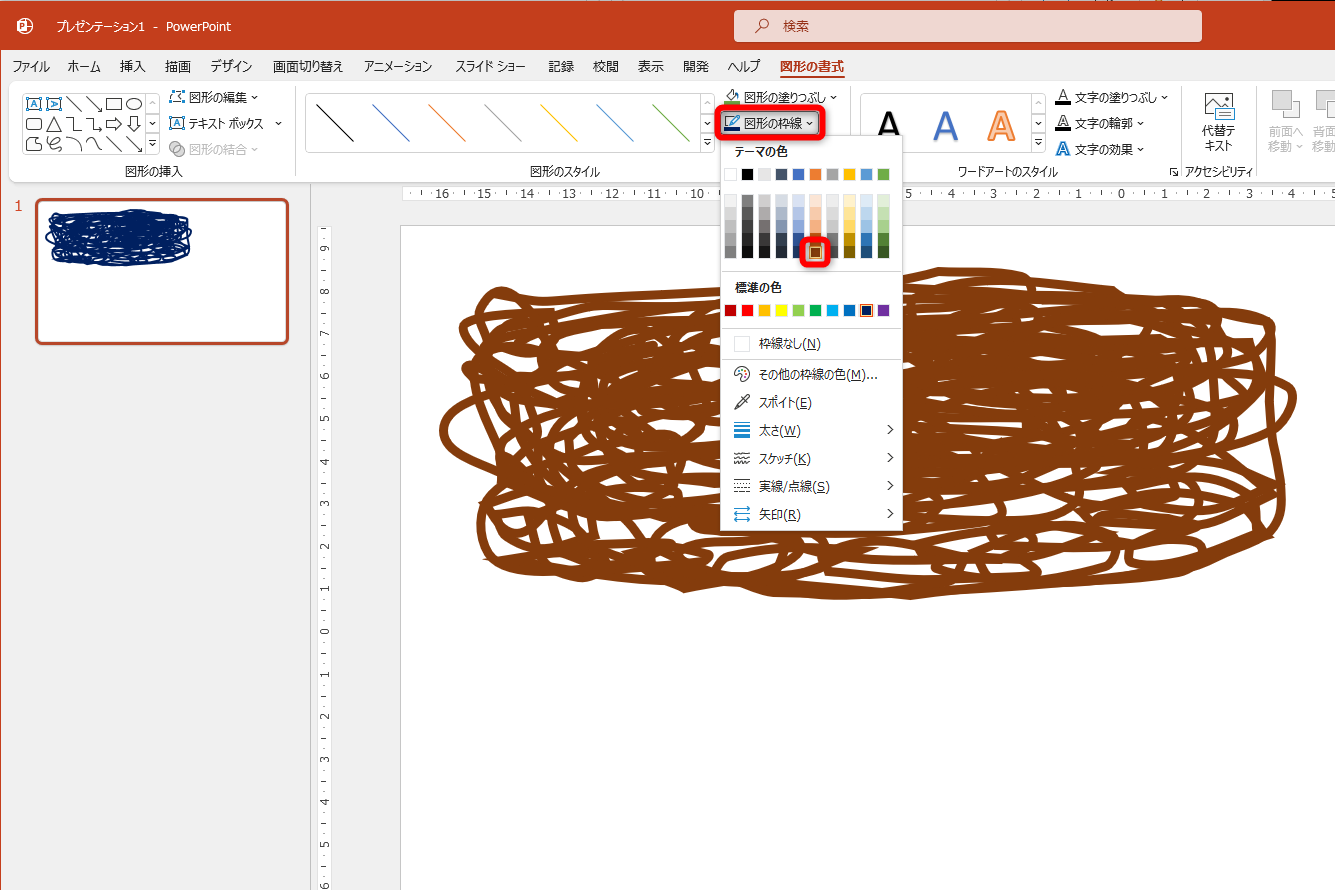
Task: Choose the purple standard color swatch
Action: click(883, 310)
